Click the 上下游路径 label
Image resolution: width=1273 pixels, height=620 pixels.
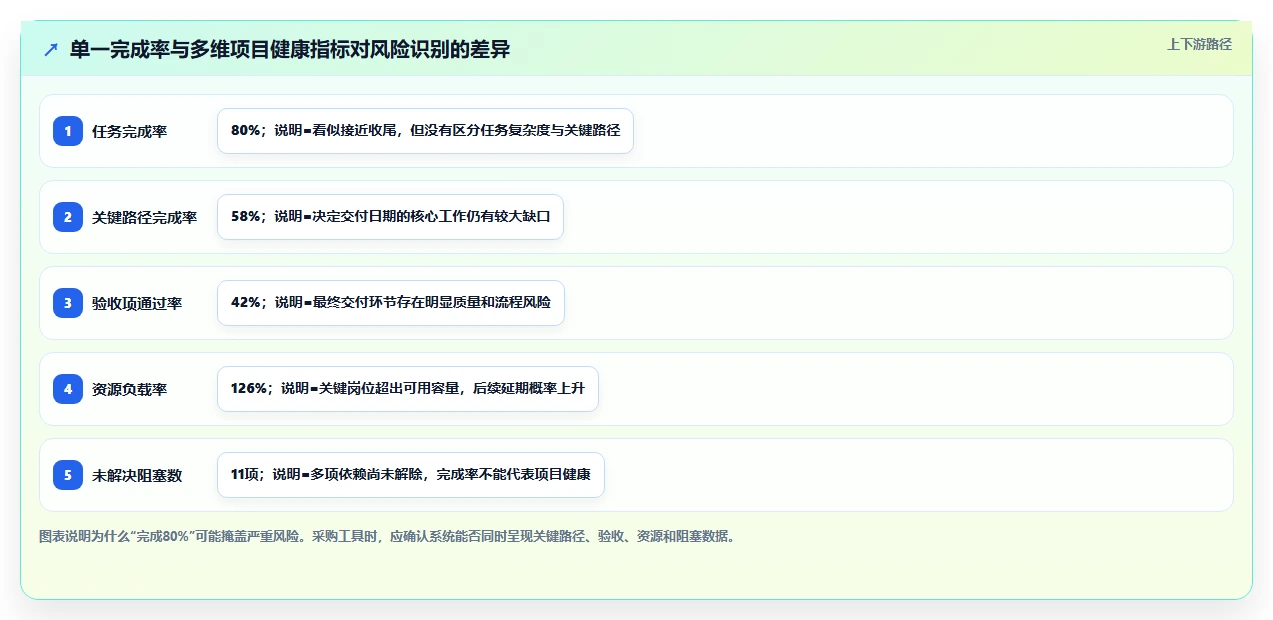click(x=1199, y=44)
